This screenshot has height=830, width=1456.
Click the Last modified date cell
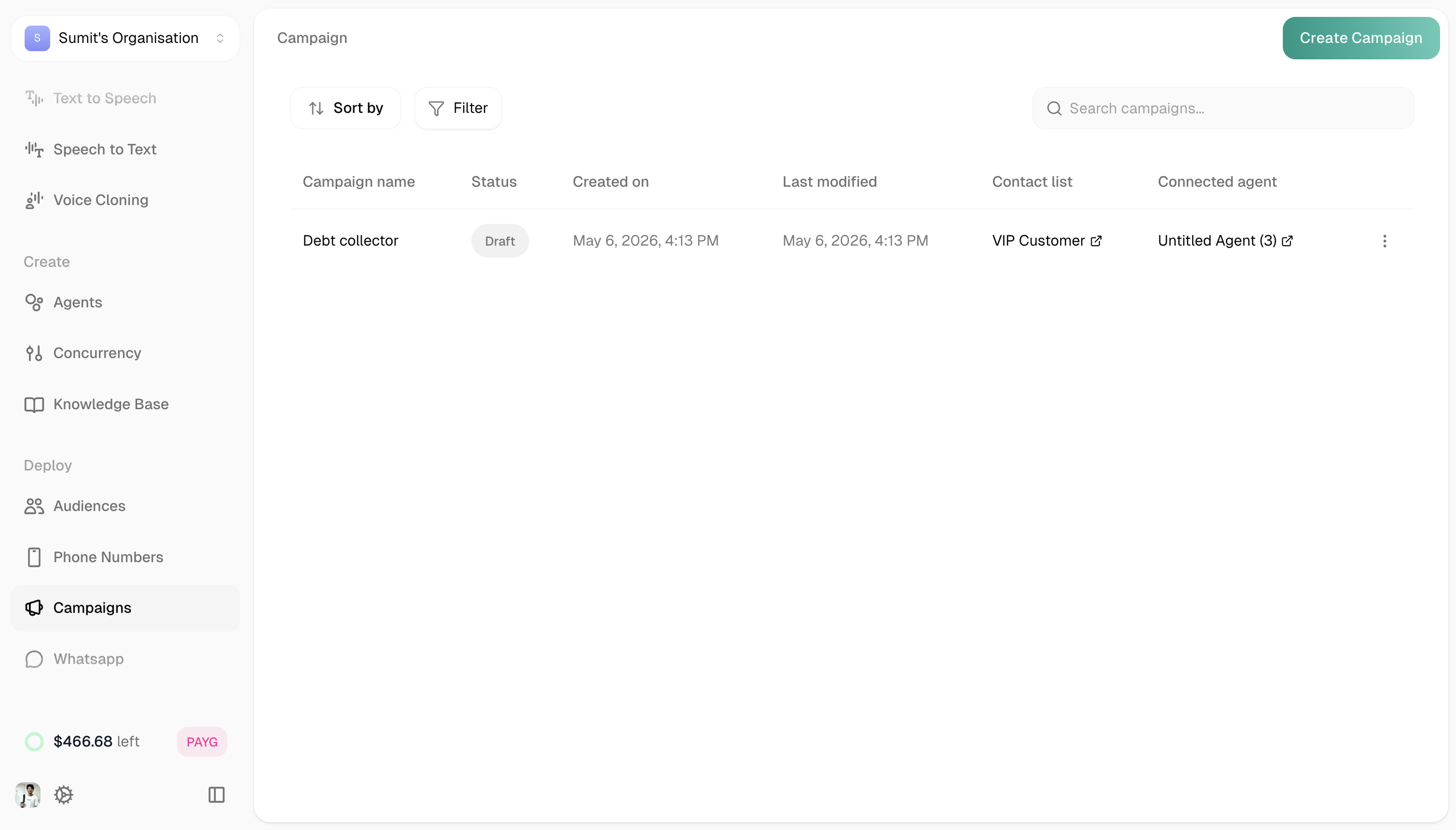855,241
